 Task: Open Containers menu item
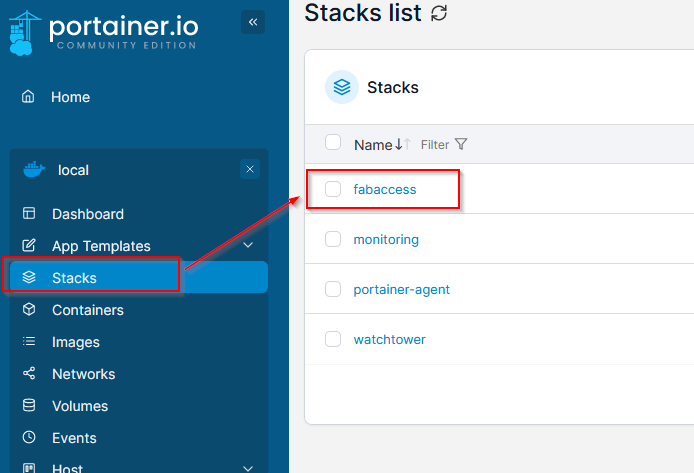click(88, 310)
